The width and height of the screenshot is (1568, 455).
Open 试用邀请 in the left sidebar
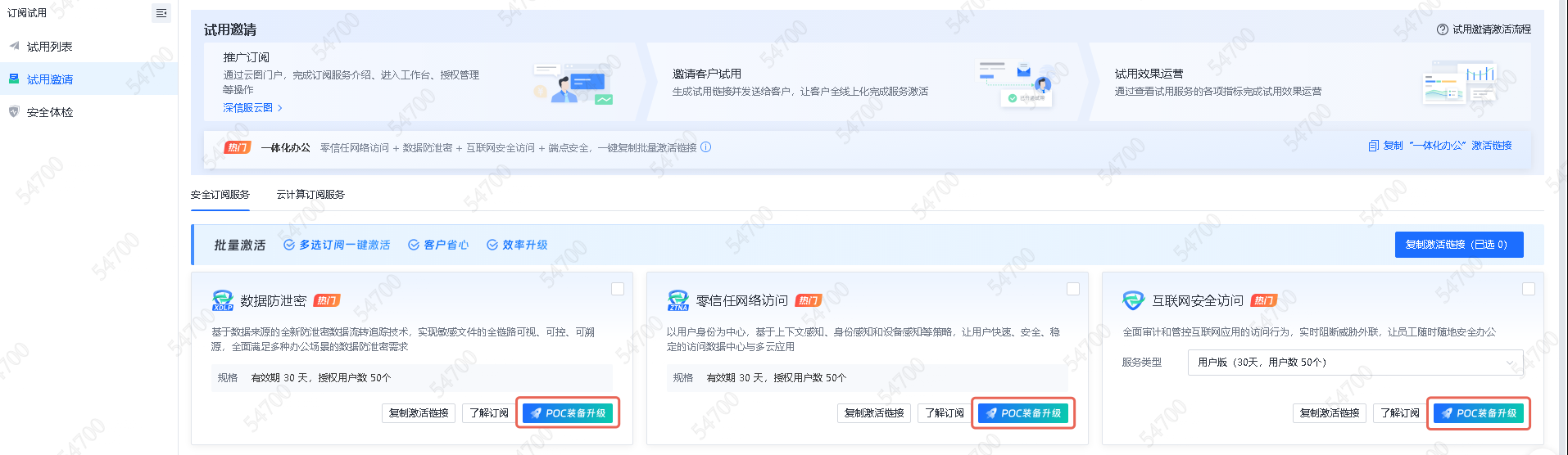coord(50,79)
